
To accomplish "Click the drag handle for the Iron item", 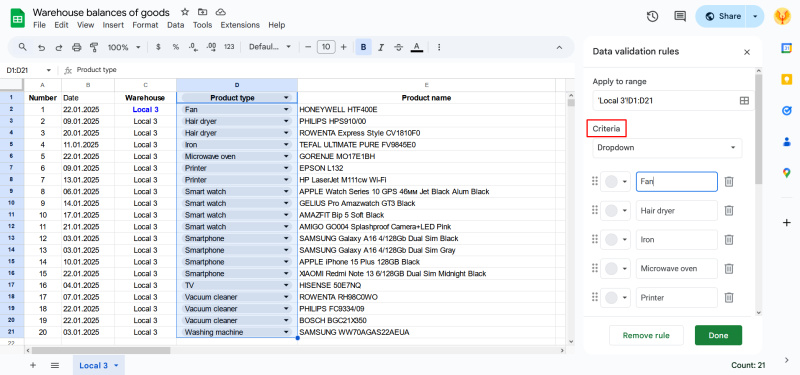I will click(x=594, y=239).
